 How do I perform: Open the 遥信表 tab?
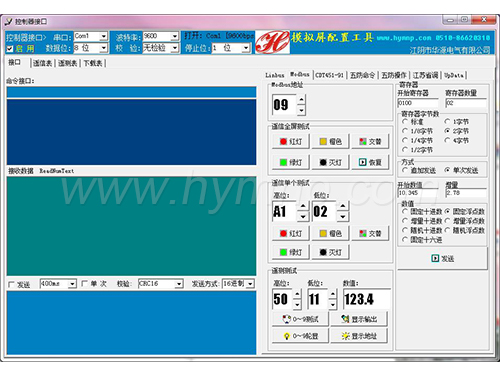[x=42, y=63]
